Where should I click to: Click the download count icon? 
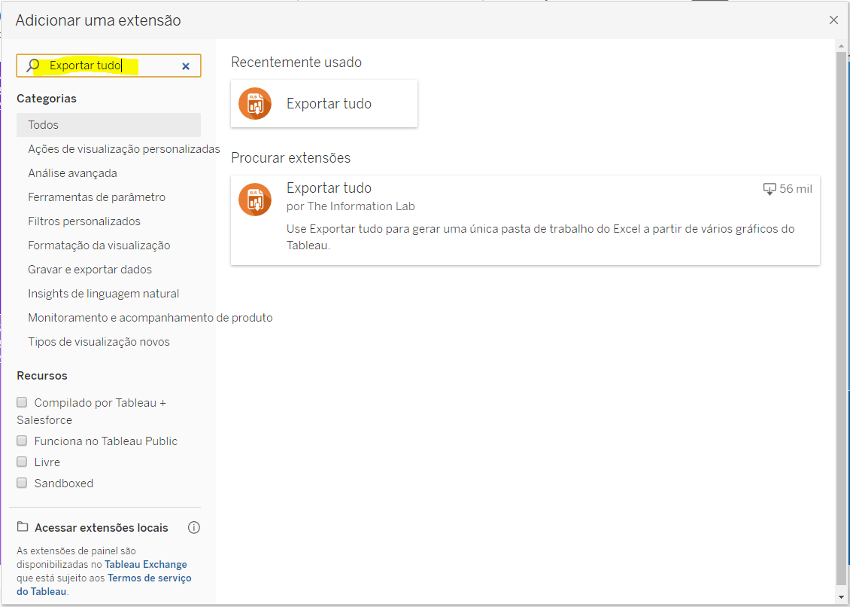769,189
